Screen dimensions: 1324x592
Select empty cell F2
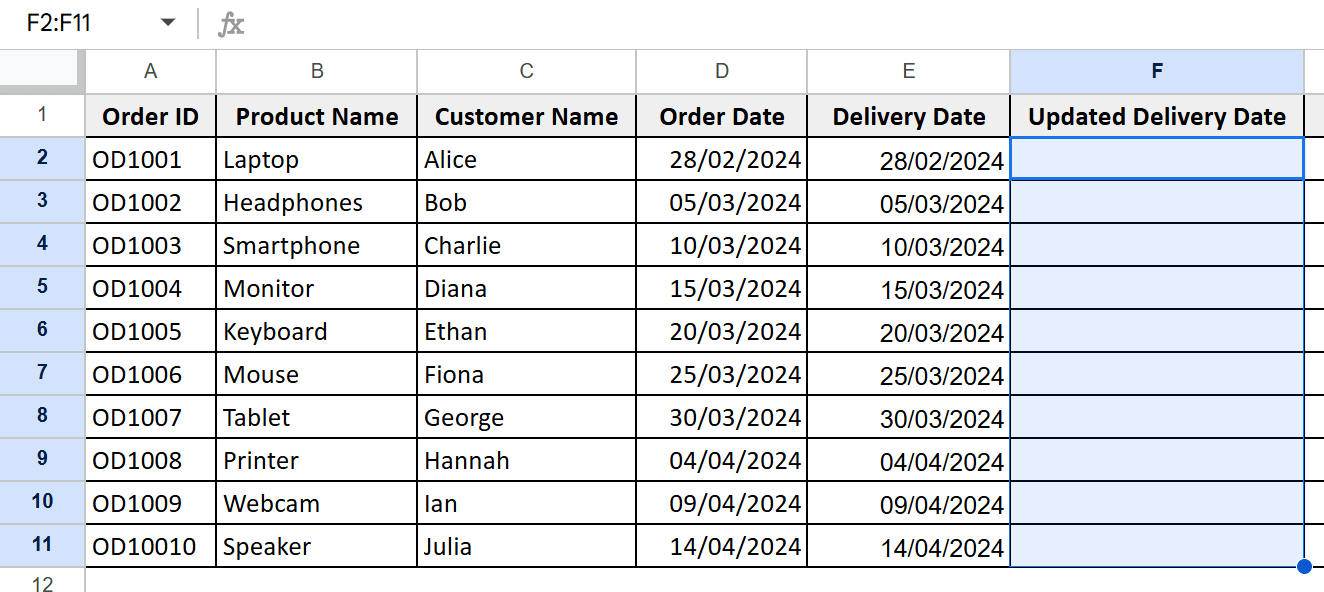click(x=1157, y=159)
